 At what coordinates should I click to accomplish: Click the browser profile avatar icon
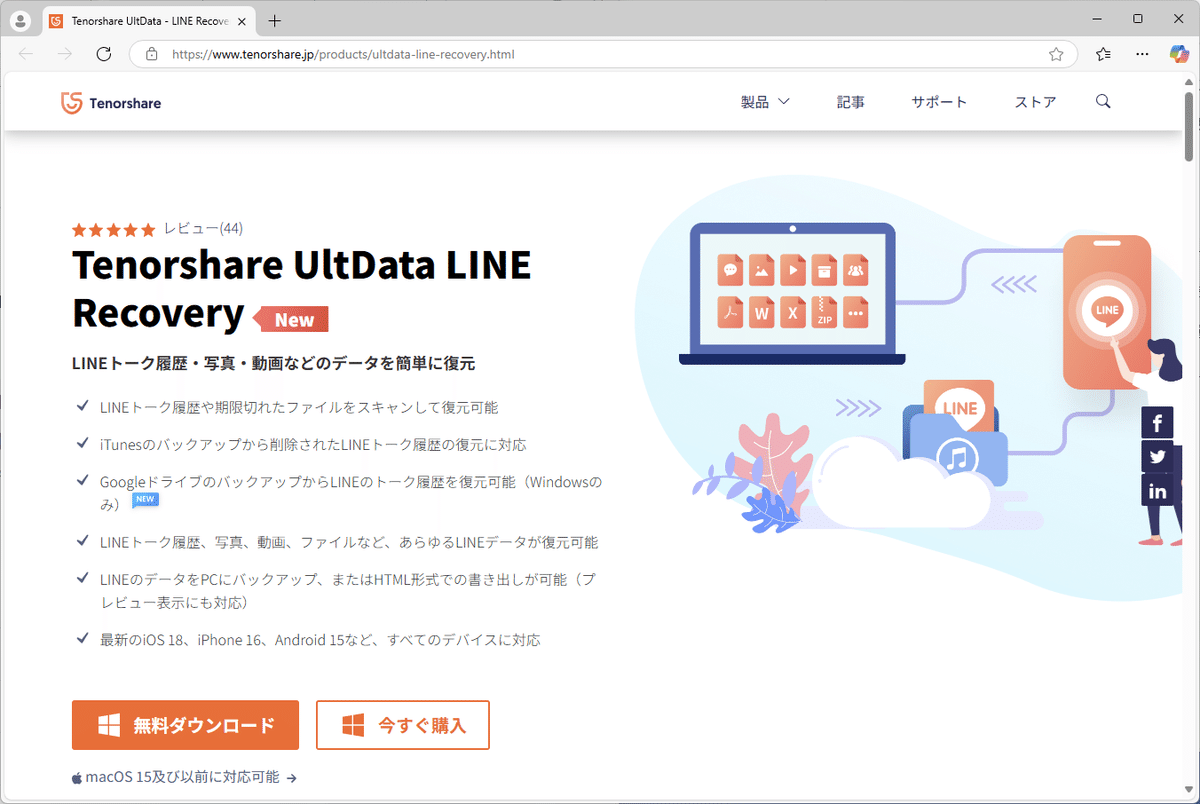pyautogui.click(x=20, y=20)
